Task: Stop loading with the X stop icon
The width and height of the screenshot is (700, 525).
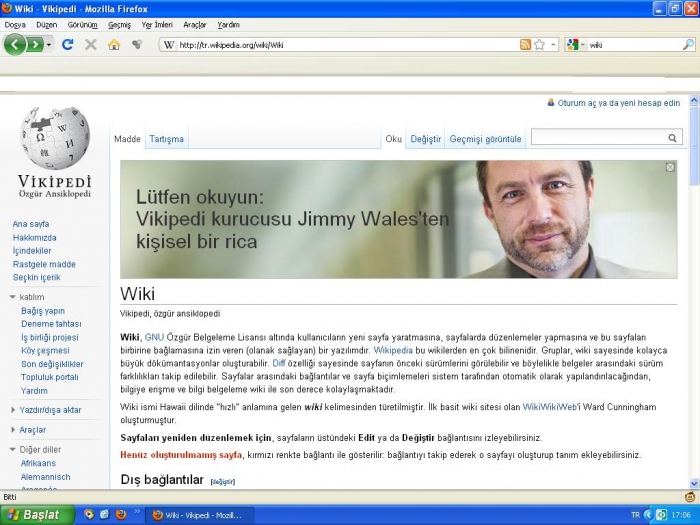Action: pos(91,44)
